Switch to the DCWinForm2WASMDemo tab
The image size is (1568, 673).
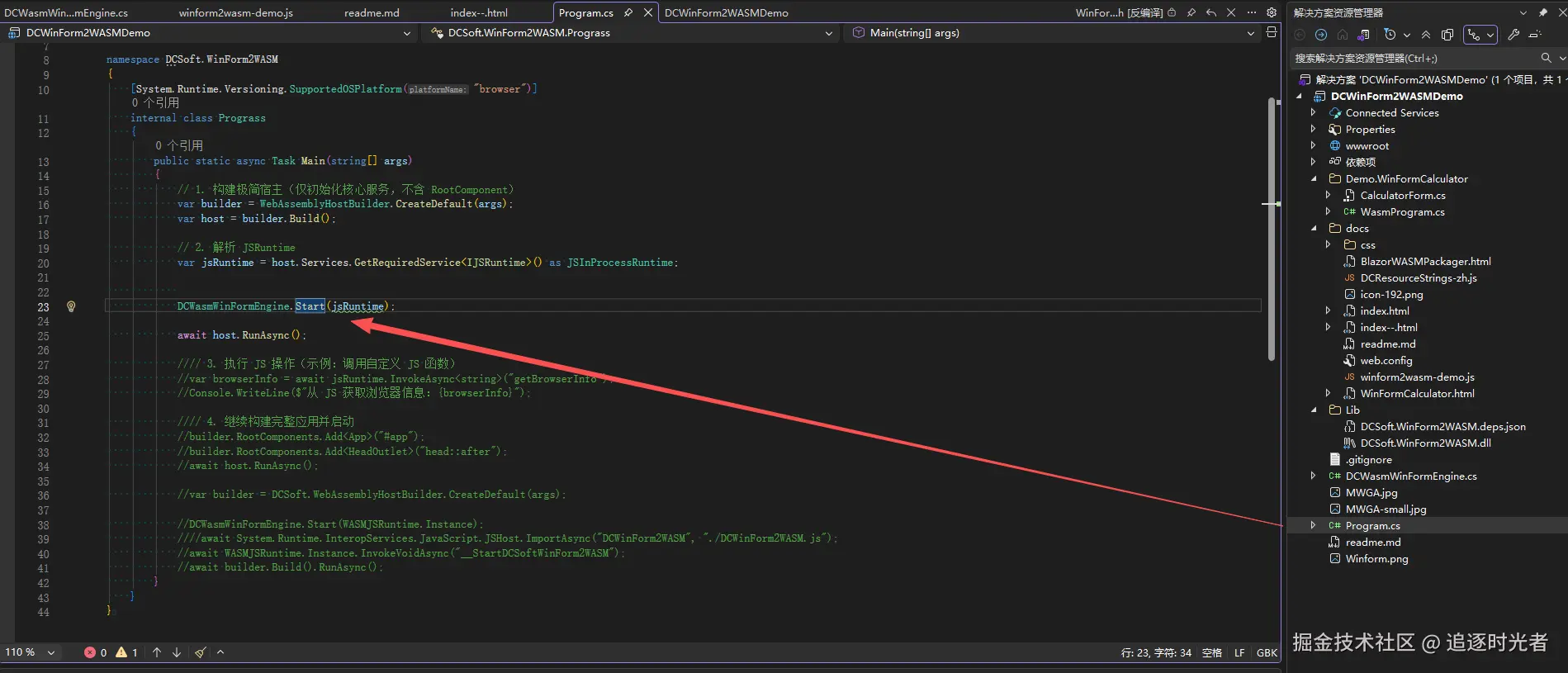point(727,12)
